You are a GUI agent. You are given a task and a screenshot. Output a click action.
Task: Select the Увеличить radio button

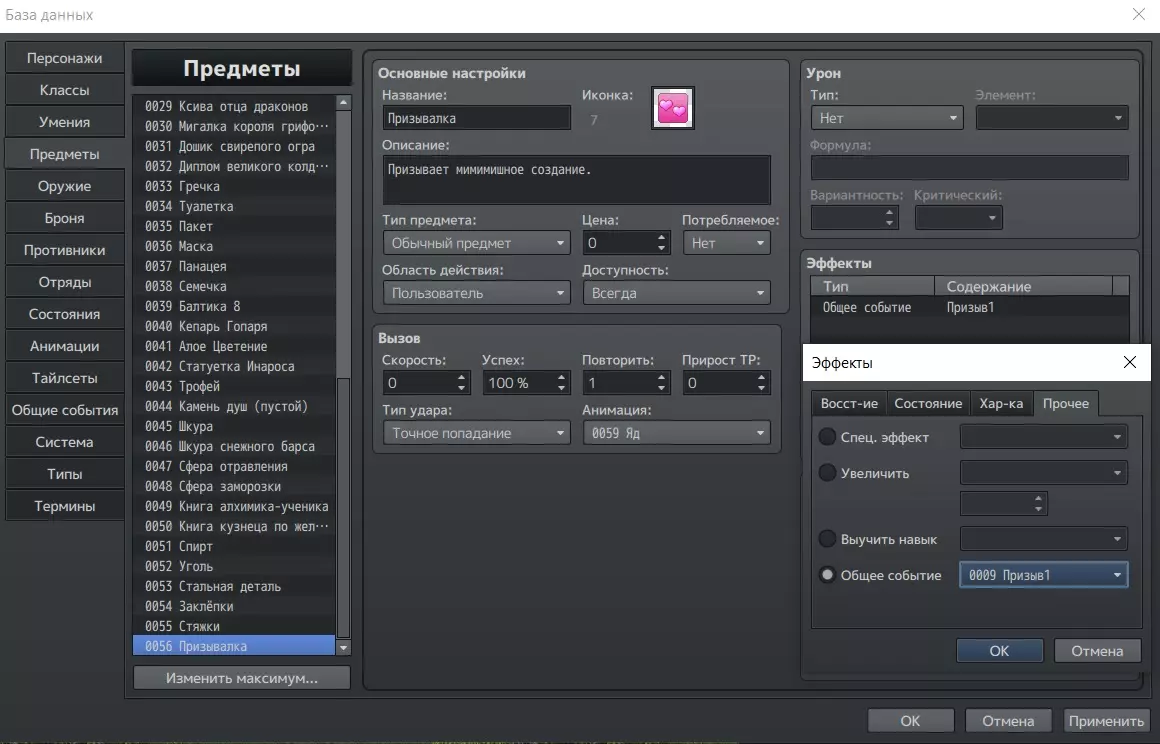coord(827,473)
